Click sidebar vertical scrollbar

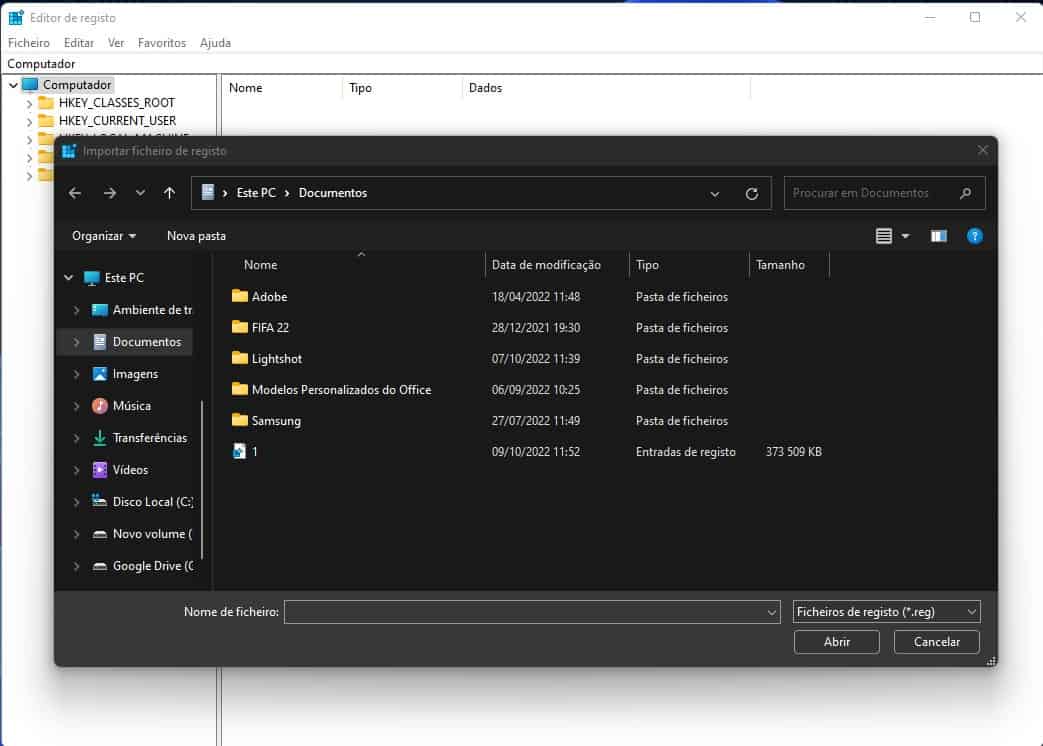202,479
